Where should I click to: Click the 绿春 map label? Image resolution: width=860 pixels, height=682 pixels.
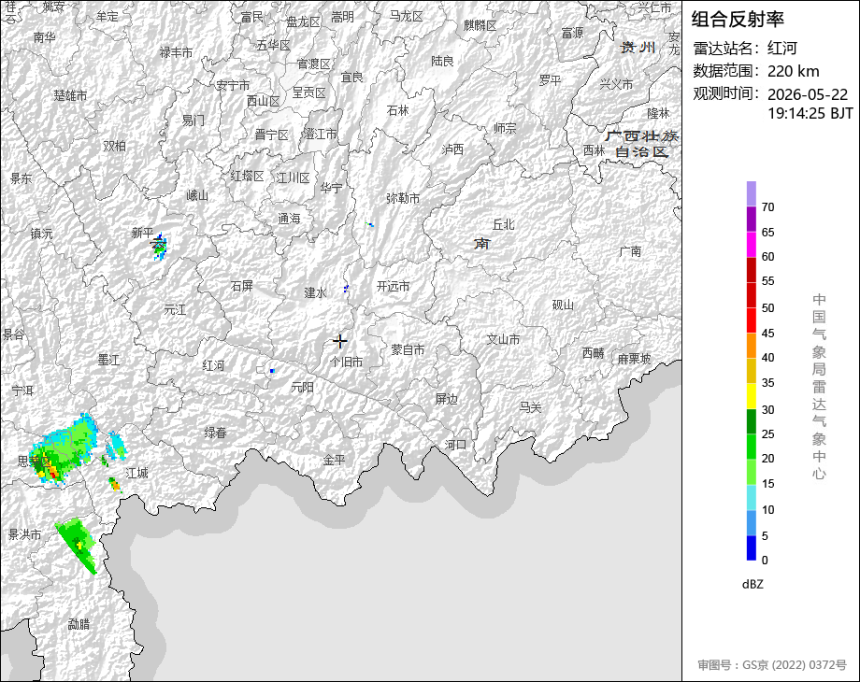[216, 433]
